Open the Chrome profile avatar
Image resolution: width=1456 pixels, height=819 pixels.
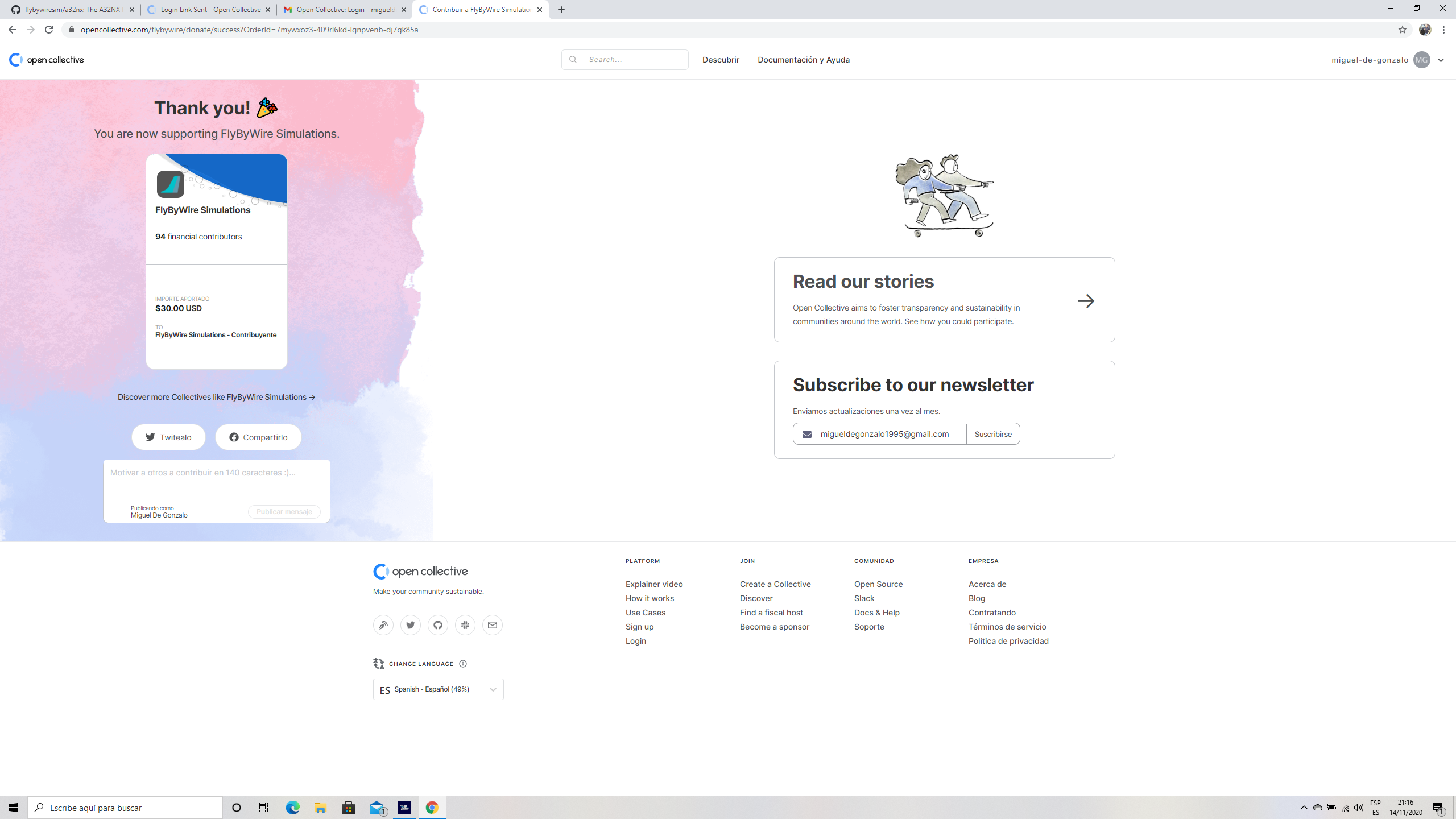[1425, 30]
